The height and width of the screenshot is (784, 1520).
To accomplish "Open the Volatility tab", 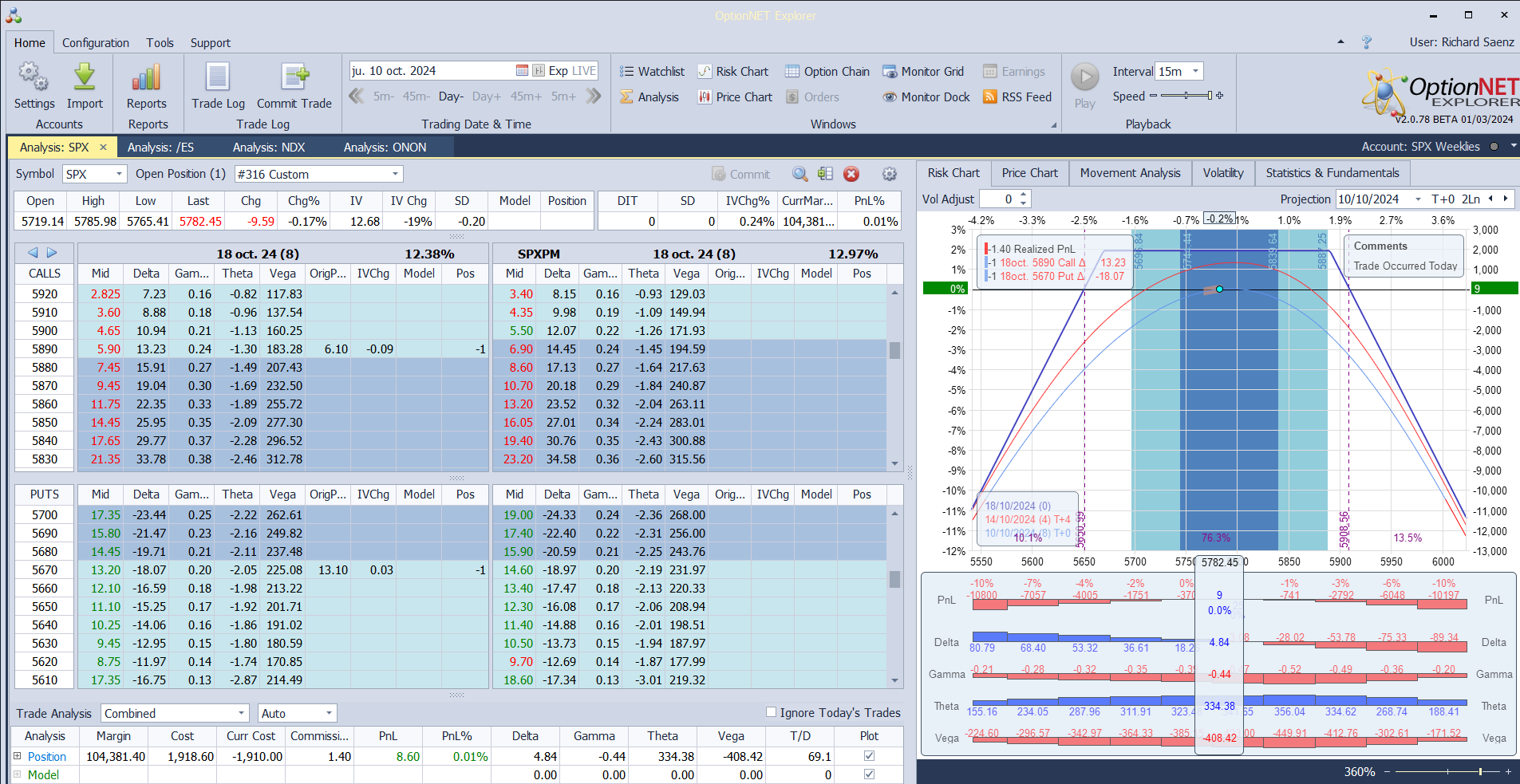I will [x=1223, y=173].
